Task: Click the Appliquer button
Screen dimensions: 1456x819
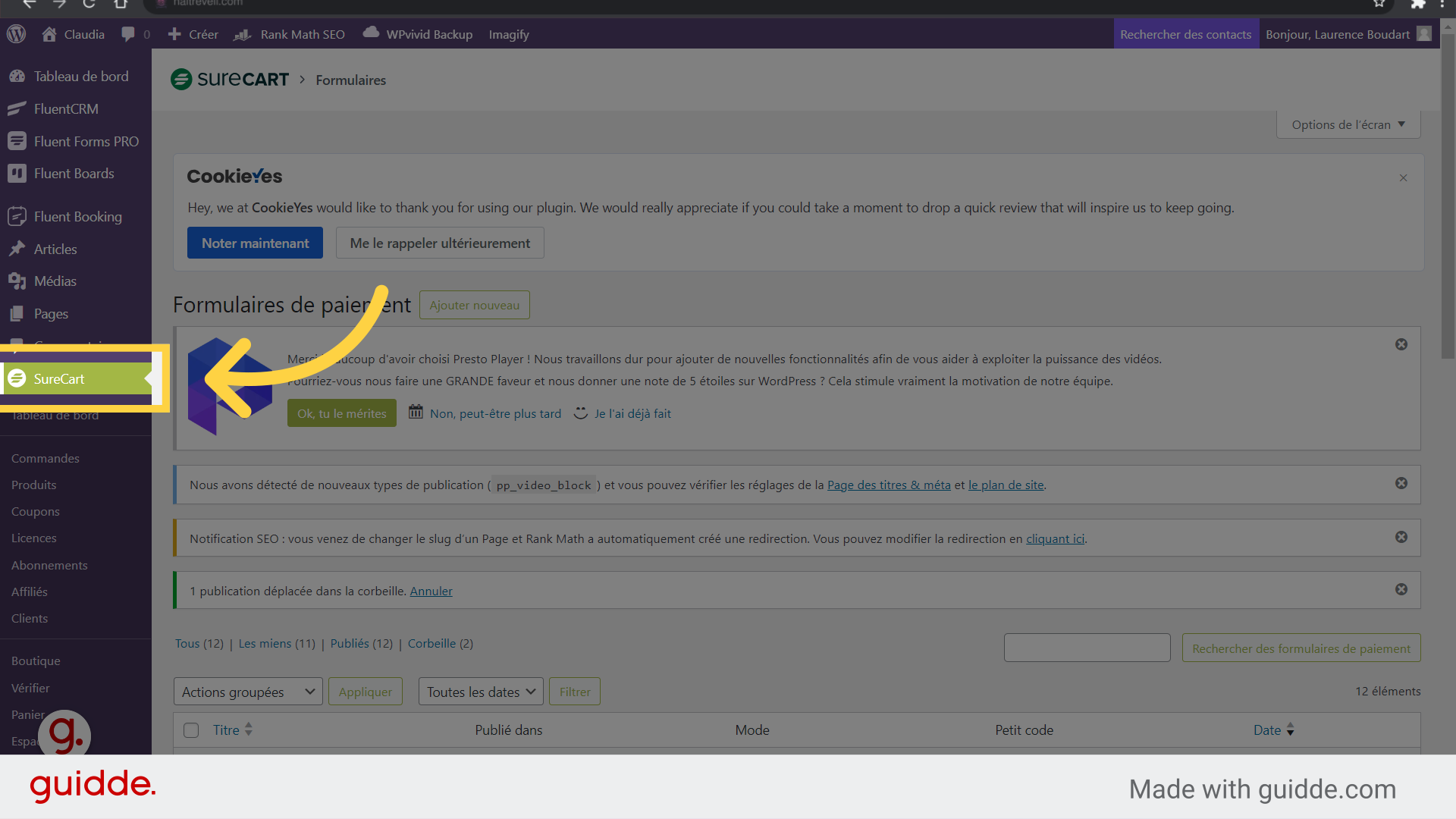Action: point(366,692)
